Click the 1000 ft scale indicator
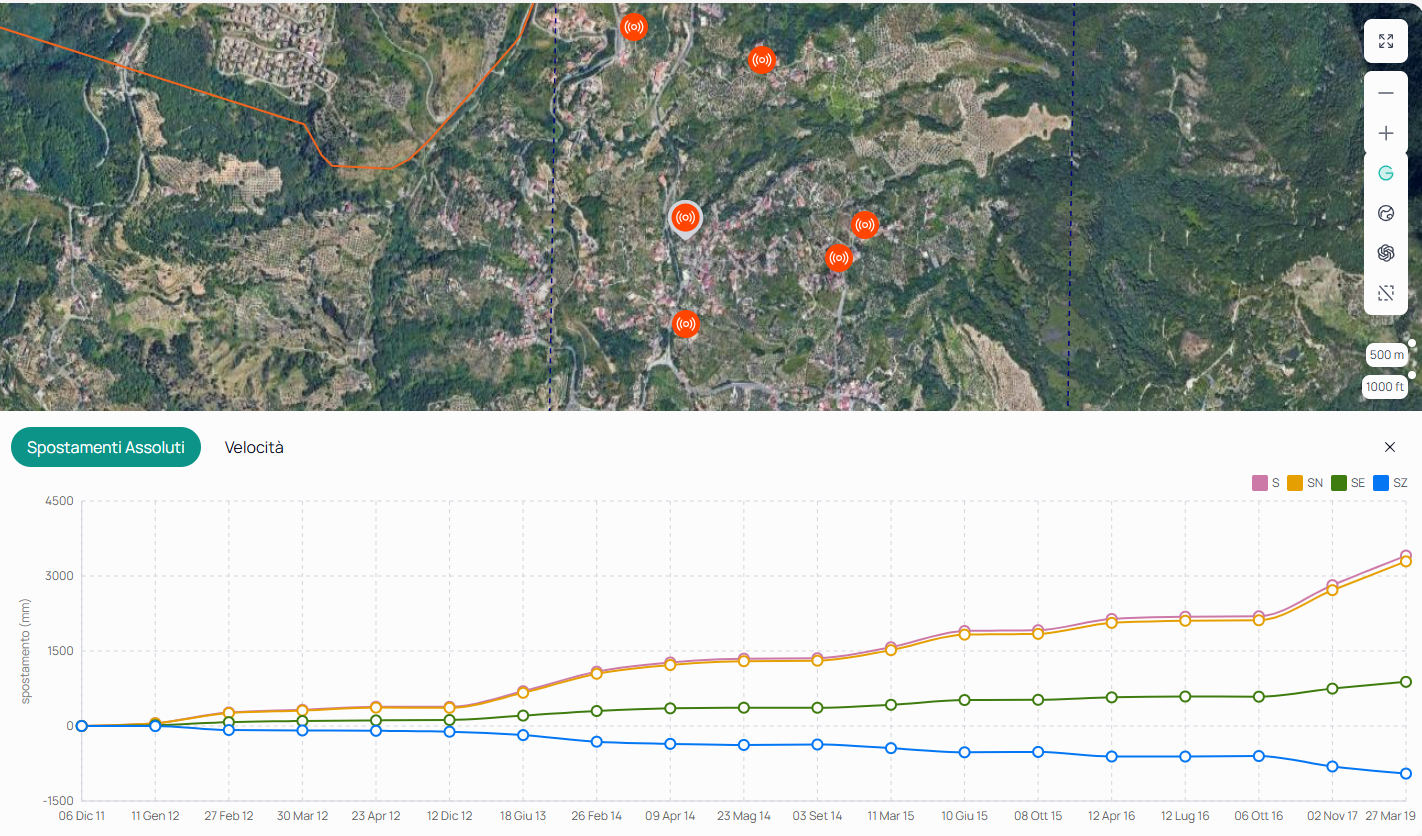Image resolution: width=1422 pixels, height=836 pixels. [1384, 387]
